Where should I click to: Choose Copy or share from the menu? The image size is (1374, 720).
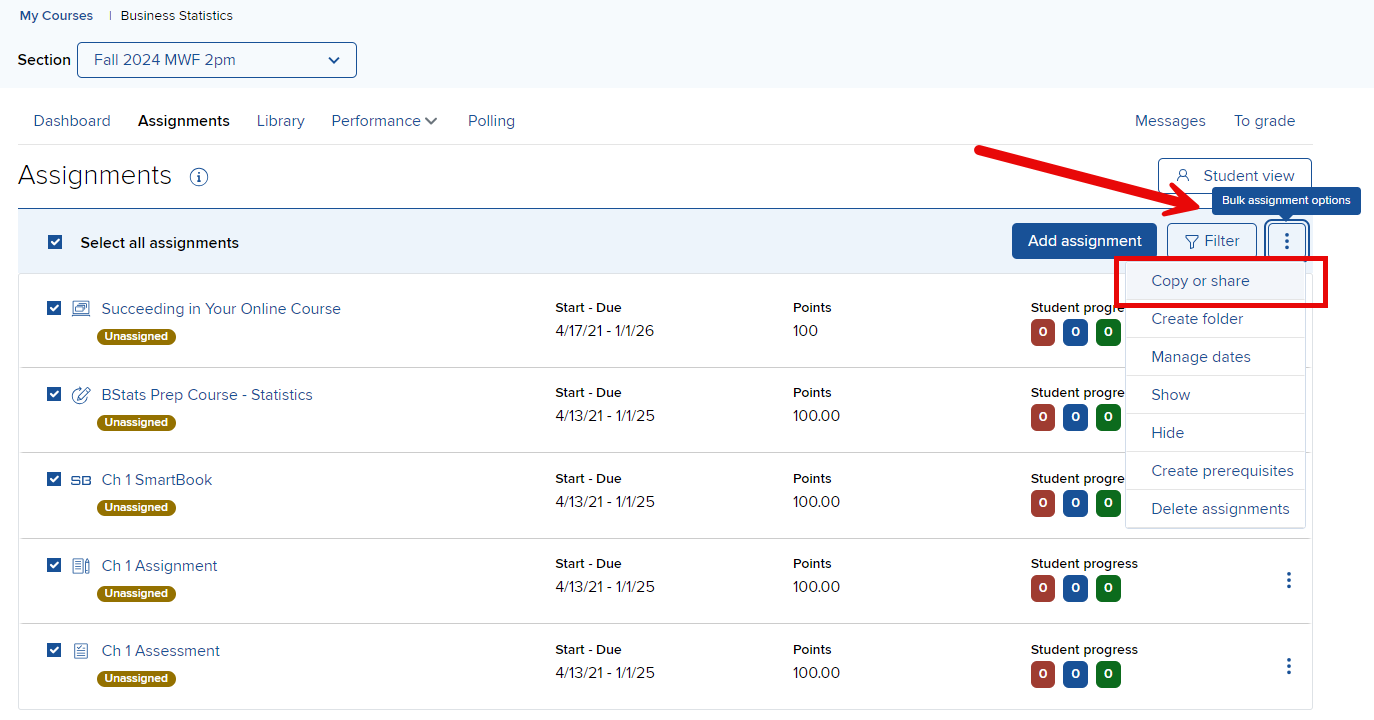coord(1200,281)
